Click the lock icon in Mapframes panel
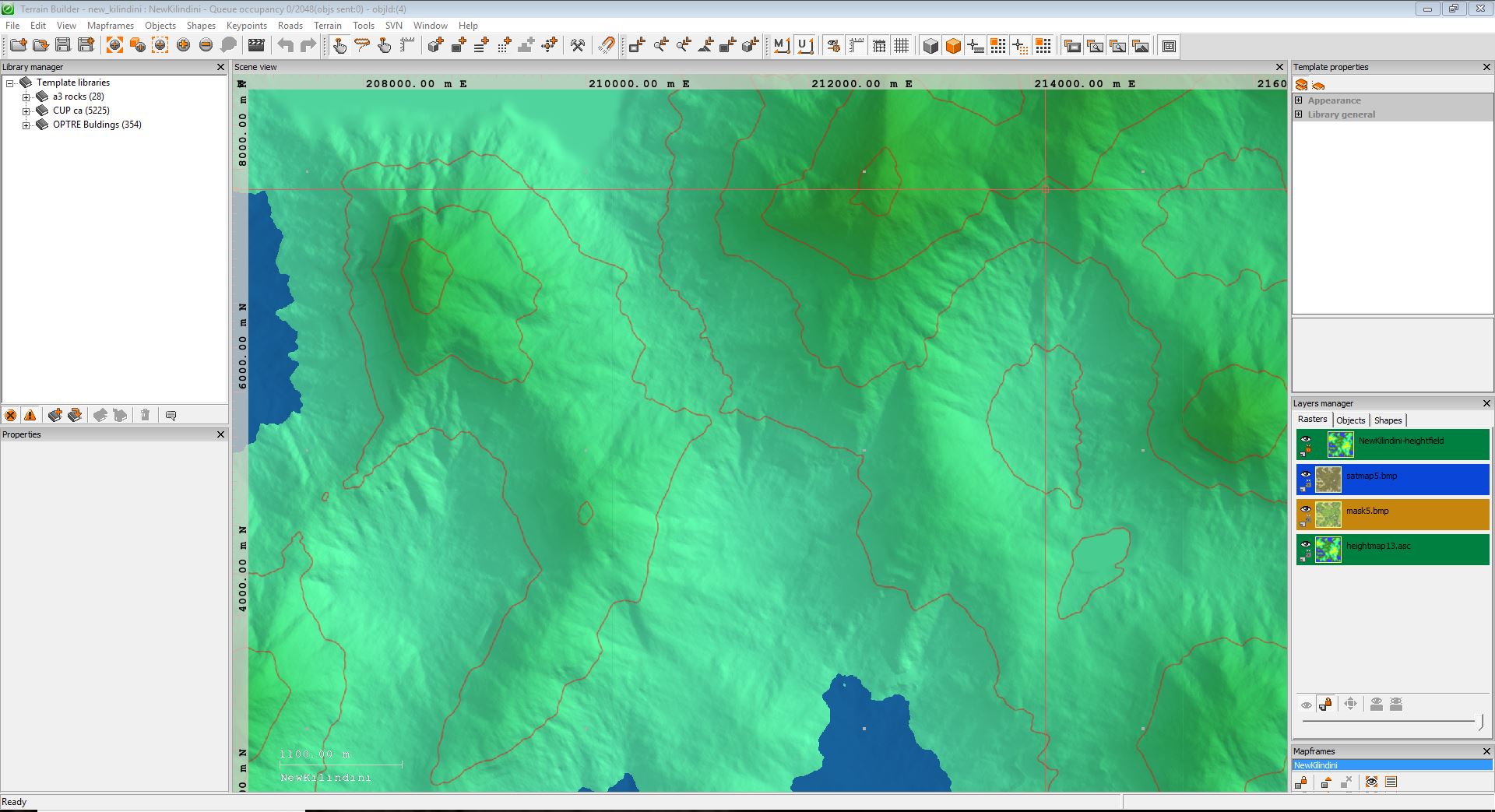The height and width of the screenshot is (812, 1495). [1301, 782]
